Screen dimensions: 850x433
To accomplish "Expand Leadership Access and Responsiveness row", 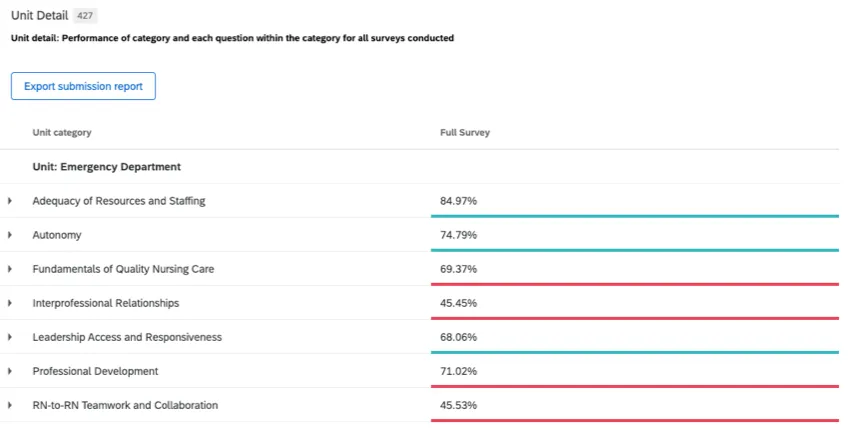I will (x=10, y=337).
